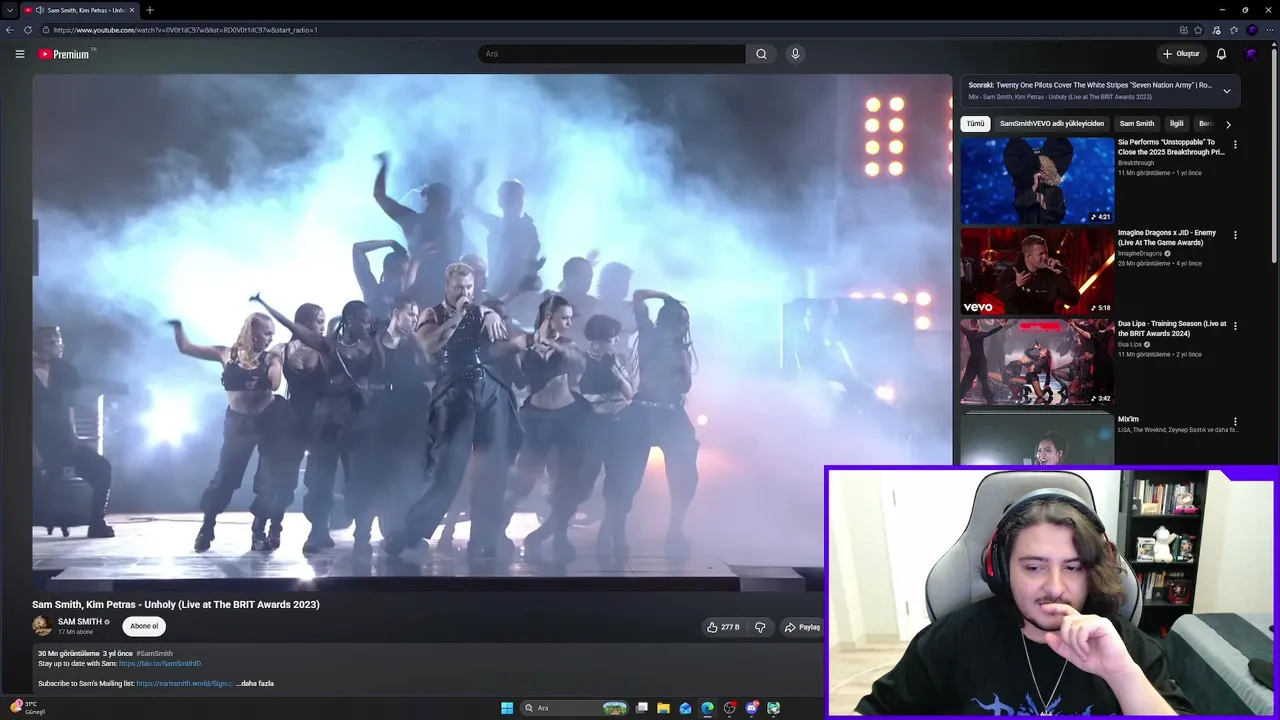Image resolution: width=1280 pixels, height=720 pixels.
Task: Dislike the video with thumbs down
Action: [x=760, y=627]
